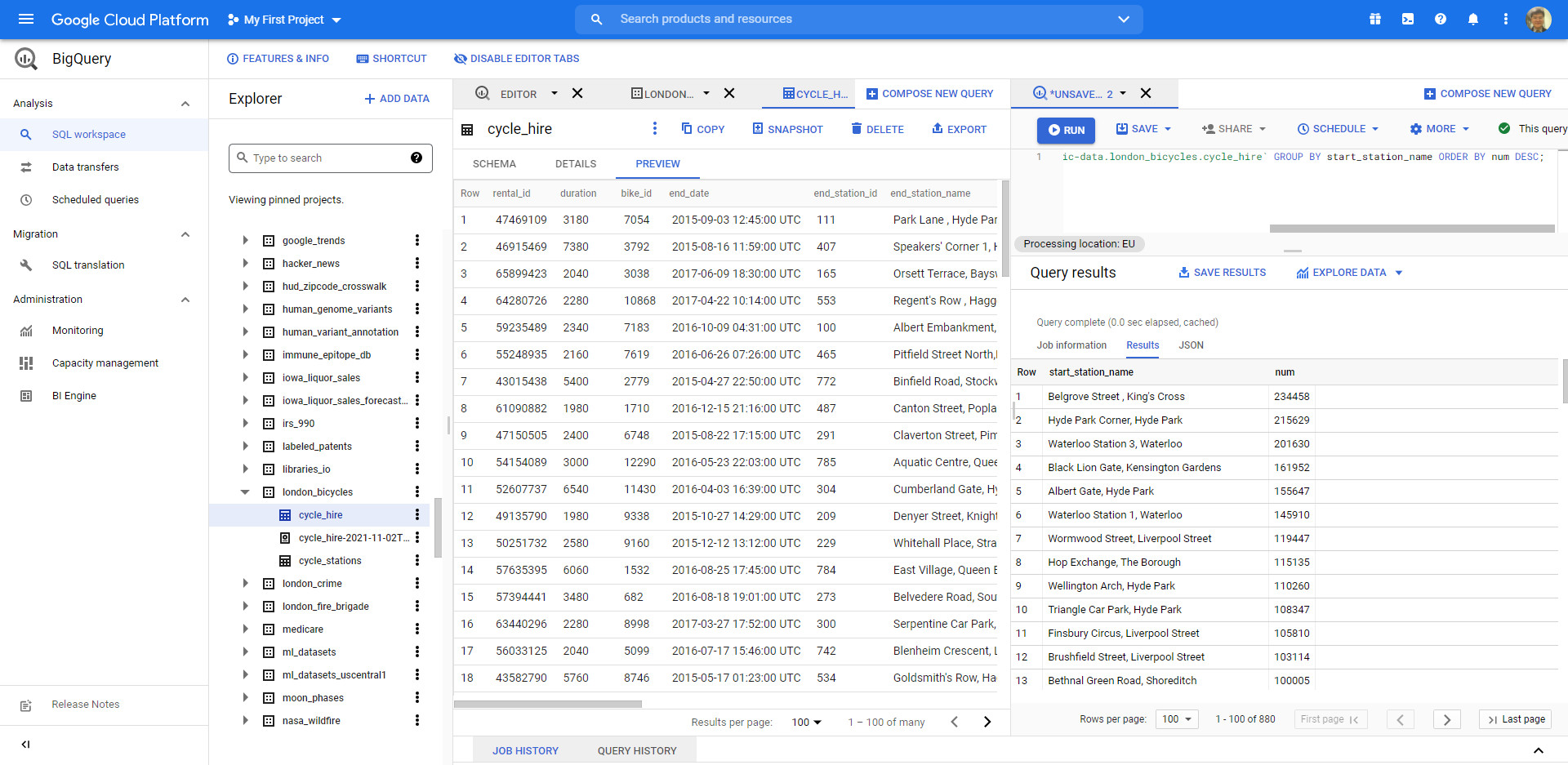Viewport: 1568px width, 765px height.
Task: Open the MORE options dropdown
Action: 1439,129
